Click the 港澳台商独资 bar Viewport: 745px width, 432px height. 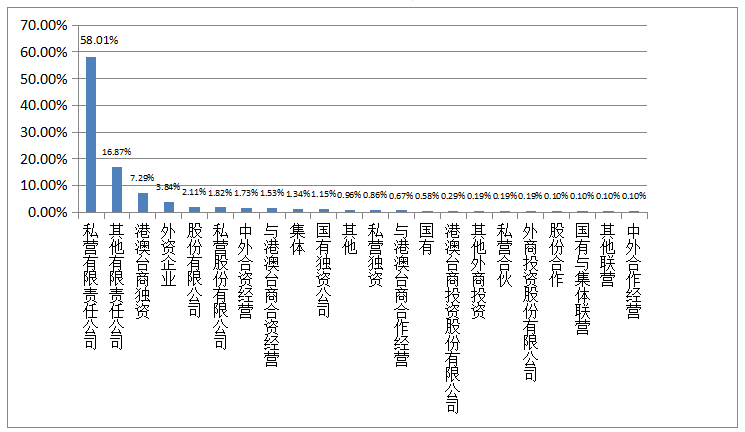(x=143, y=202)
